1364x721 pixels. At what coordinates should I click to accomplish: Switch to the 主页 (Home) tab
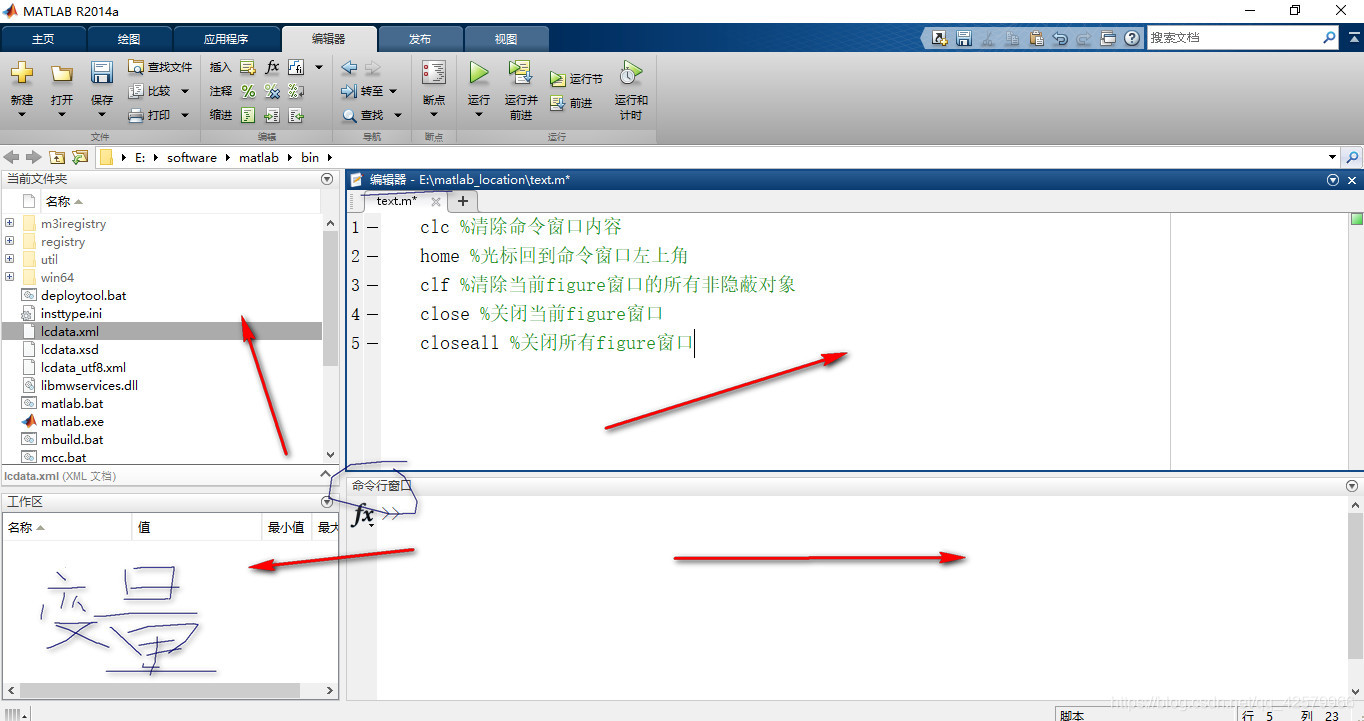pos(43,39)
